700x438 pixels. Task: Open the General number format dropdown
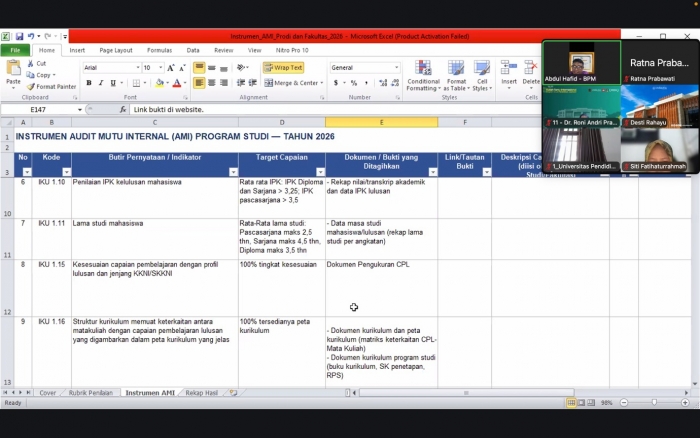click(x=365, y=68)
